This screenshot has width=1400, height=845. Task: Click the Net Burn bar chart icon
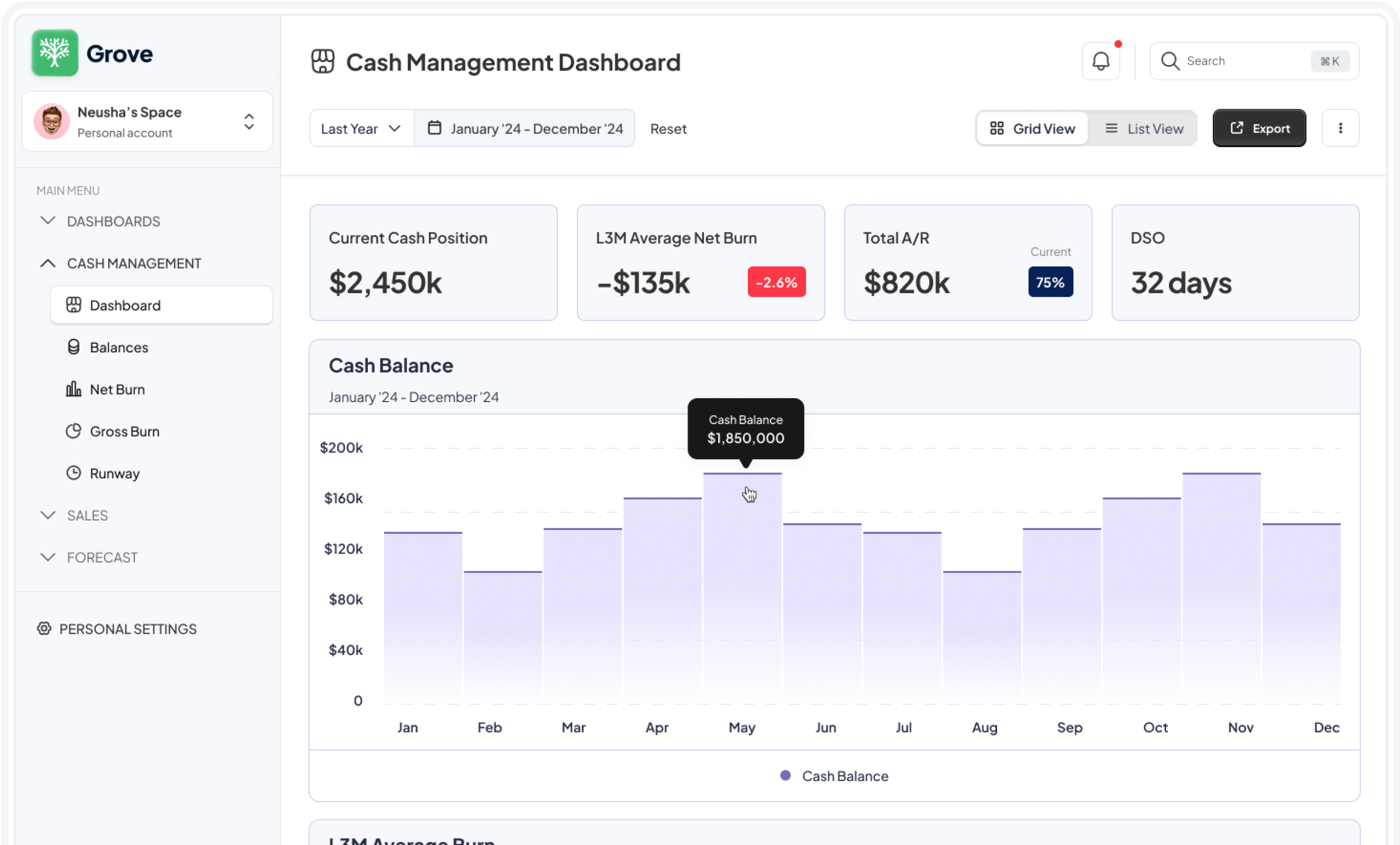pos(73,389)
